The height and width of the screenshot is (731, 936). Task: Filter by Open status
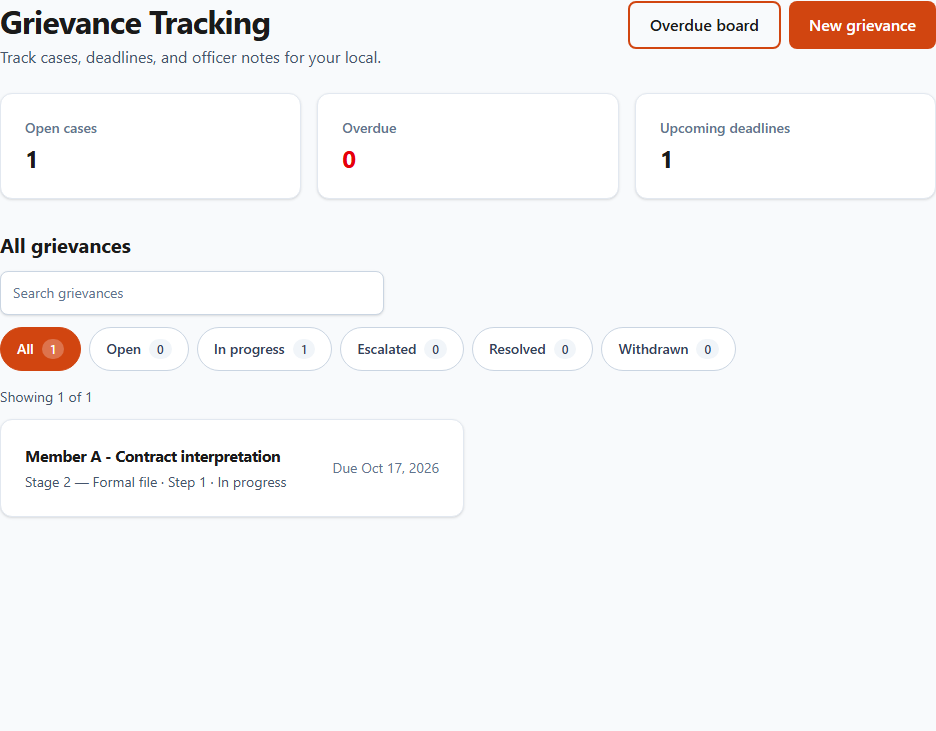click(x=138, y=349)
